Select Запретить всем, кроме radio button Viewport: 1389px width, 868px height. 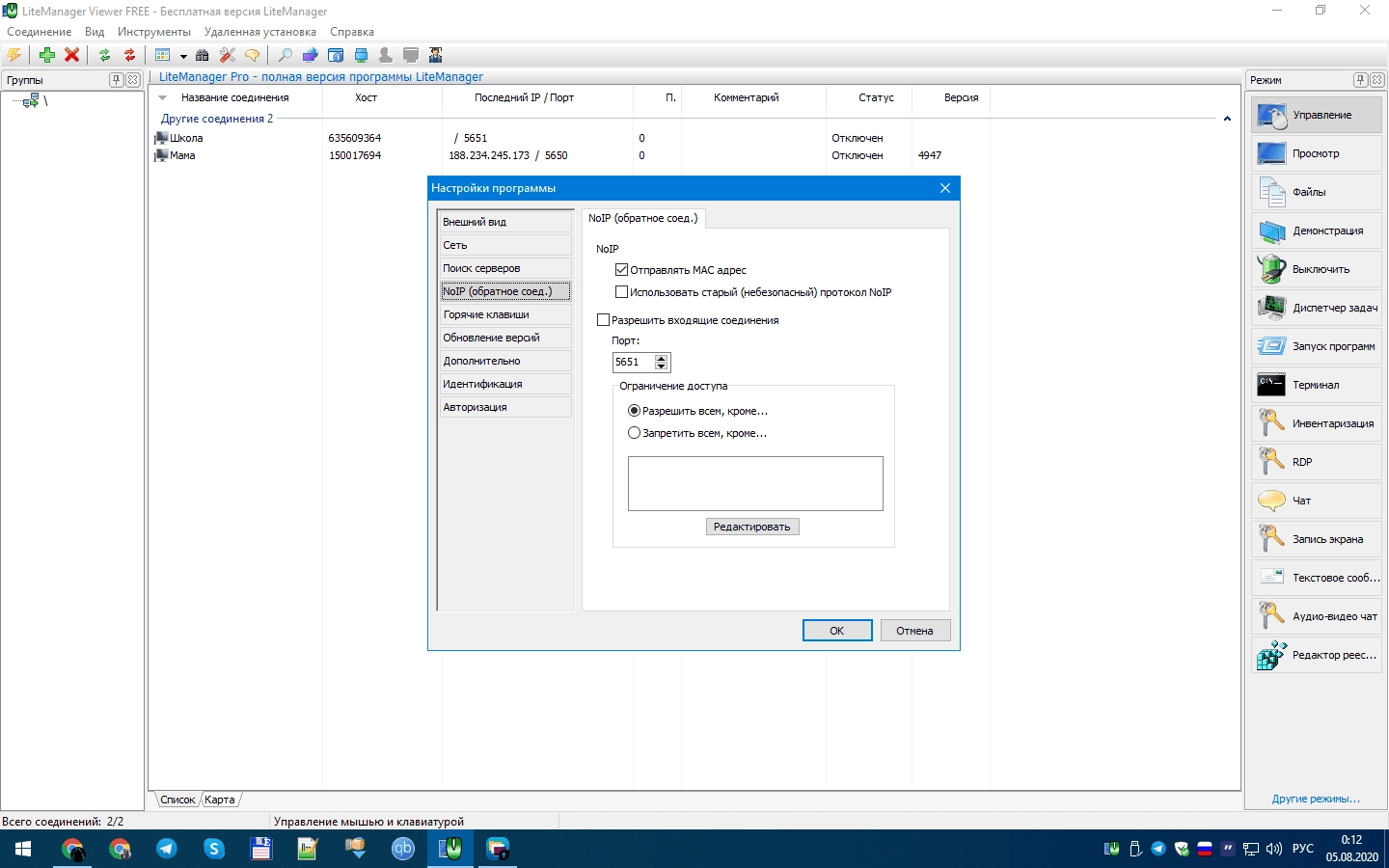(634, 433)
